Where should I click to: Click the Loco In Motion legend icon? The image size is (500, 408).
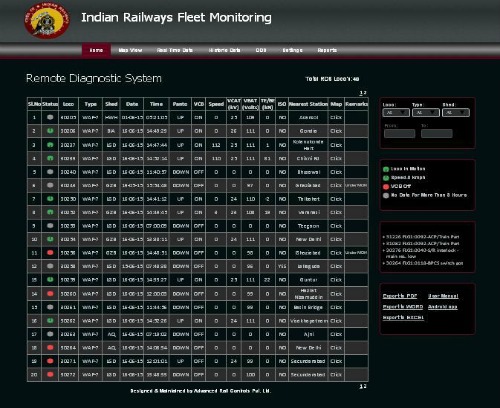click(386, 169)
